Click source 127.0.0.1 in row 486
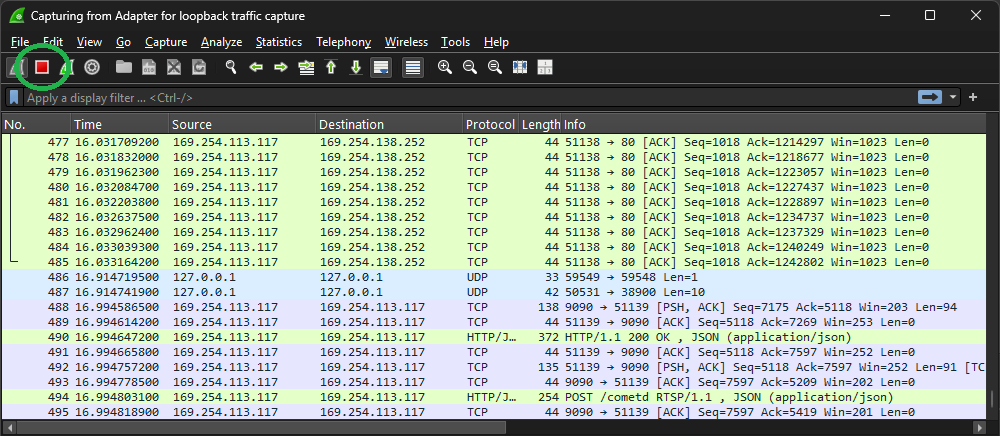The height and width of the screenshot is (436, 1000). tap(204, 277)
